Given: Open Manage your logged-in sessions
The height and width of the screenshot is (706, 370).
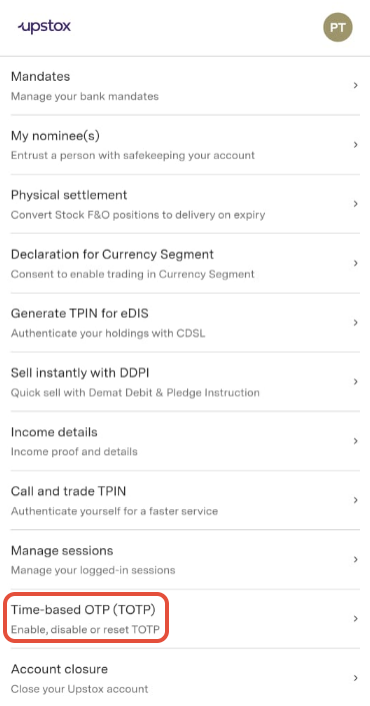Looking at the screenshot, I should pos(93,570).
